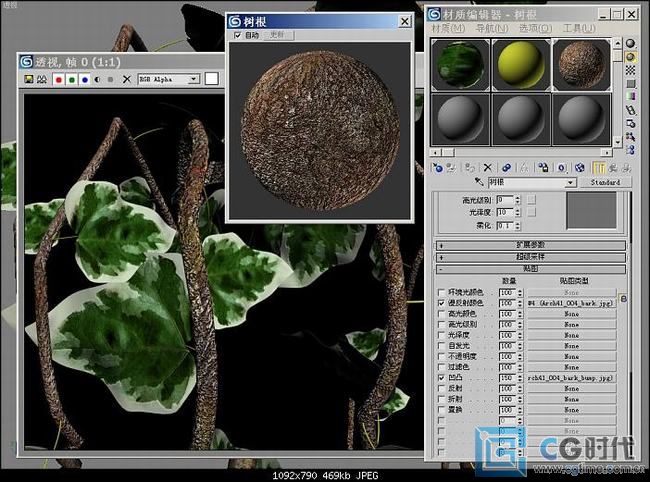Viewport: 650px width, 482px height.
Task: Enable the 环境光颜色 map checkbox
Action: 441,292
